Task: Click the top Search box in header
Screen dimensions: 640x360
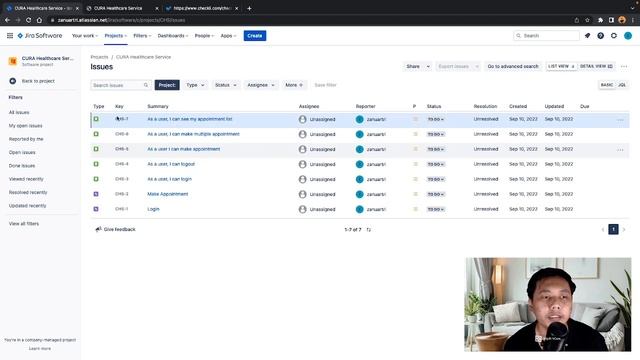Action: [x=546, y=36]
